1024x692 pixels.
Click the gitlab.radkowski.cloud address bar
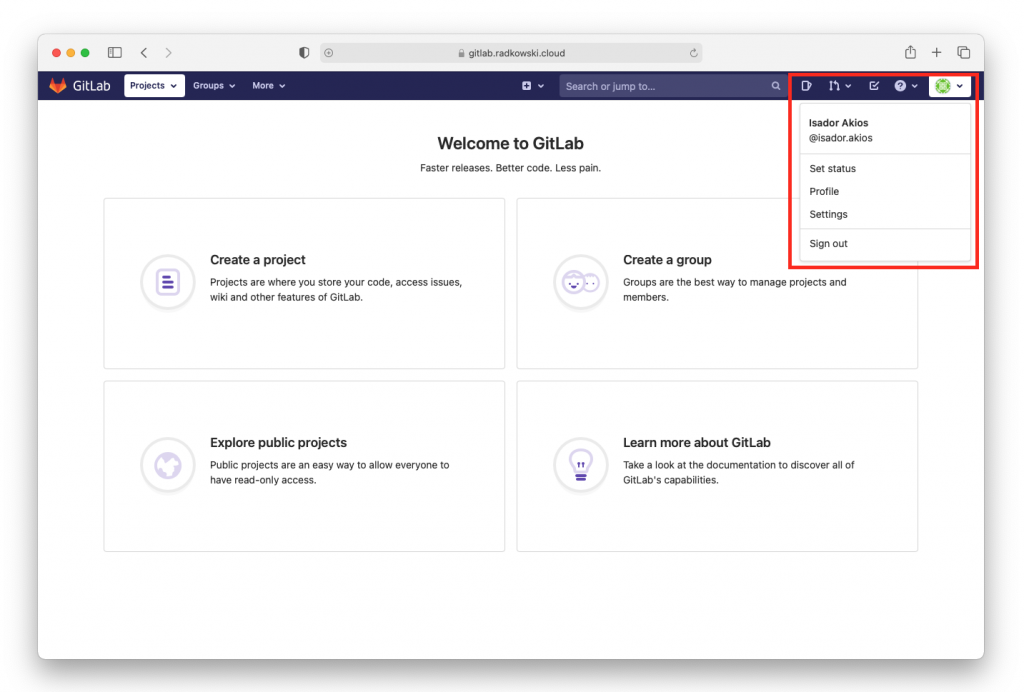pyautogui.click(x=511, y=53)
